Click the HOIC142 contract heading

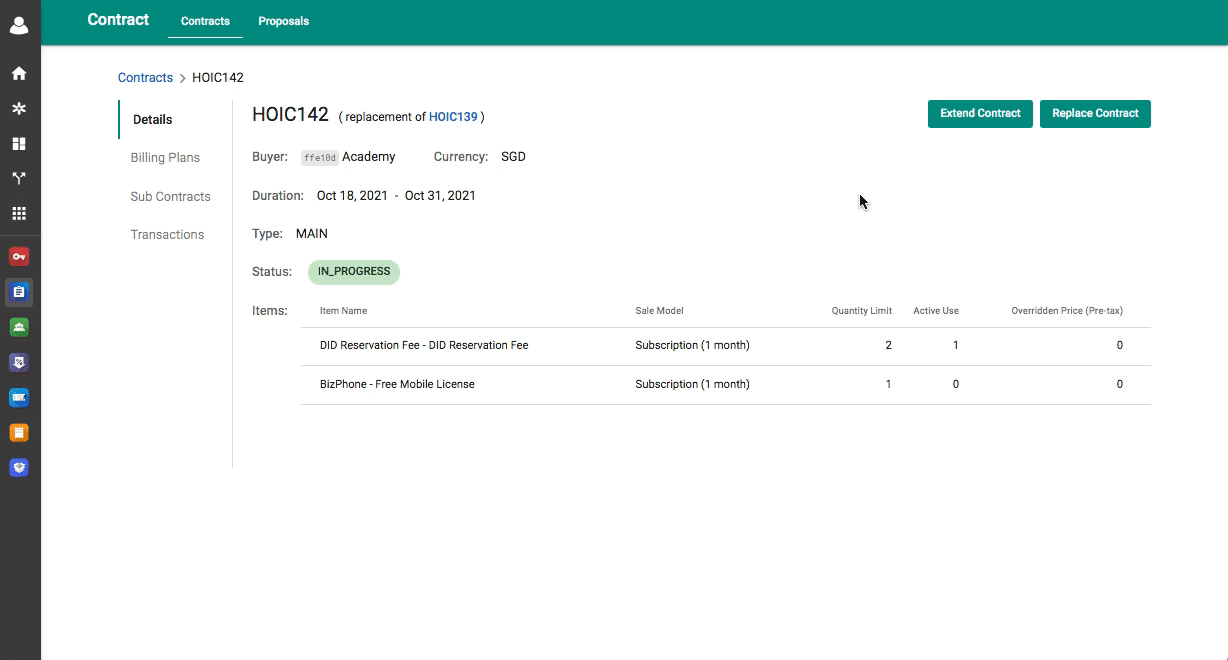(290, 114)
